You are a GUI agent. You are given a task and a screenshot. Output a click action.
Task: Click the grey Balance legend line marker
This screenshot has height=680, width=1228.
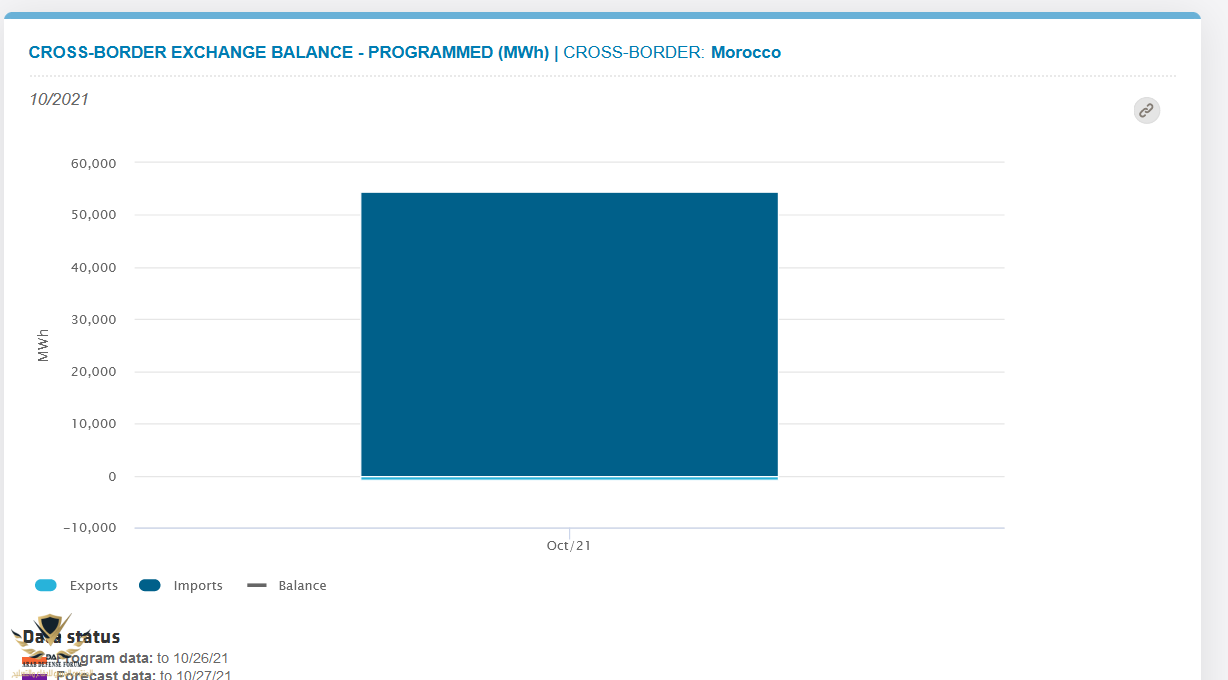coord(257,586)
